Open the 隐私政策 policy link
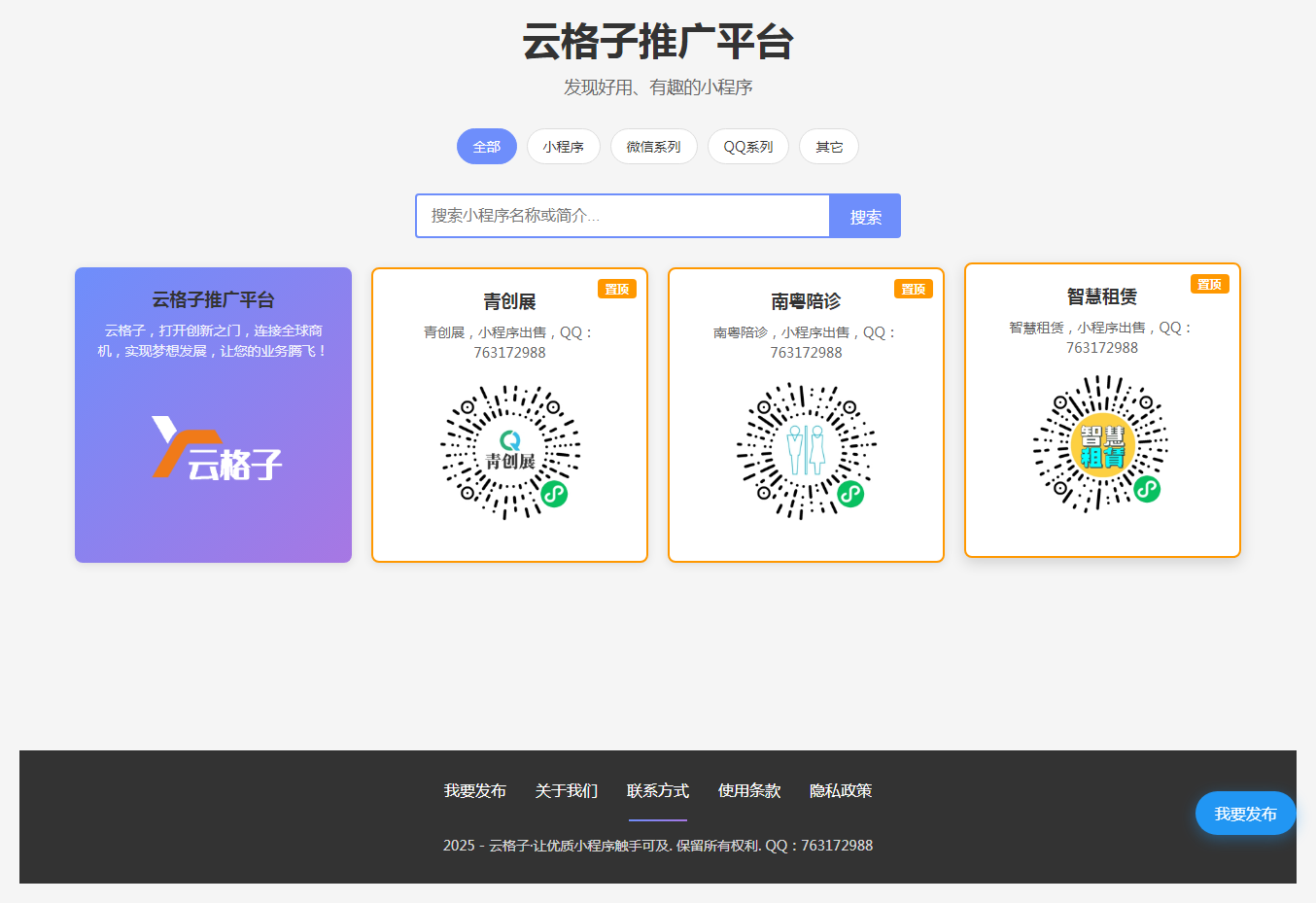 click(x=839, y=791)
